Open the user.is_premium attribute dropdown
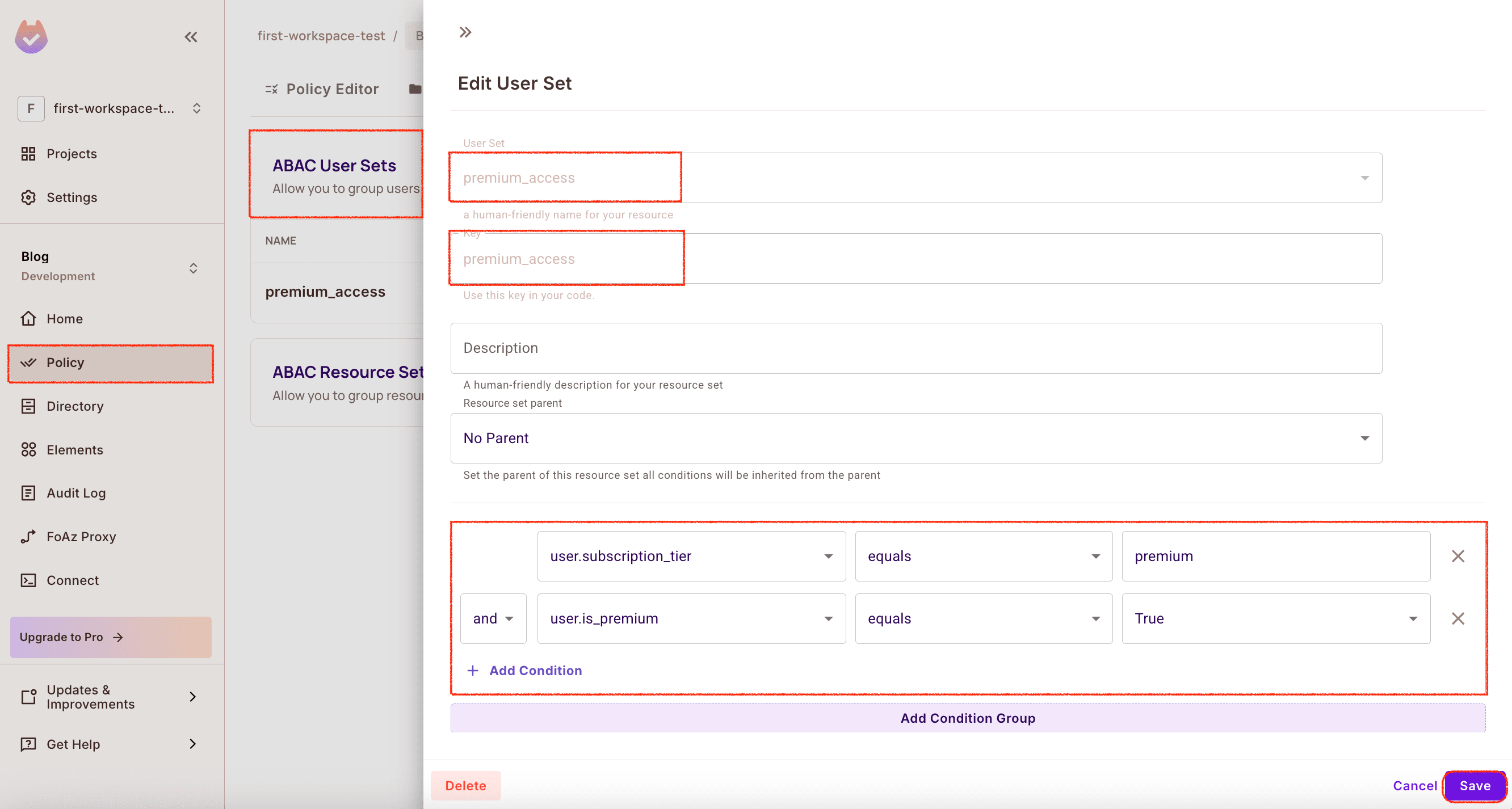Screen dimensions: 1512x809 coord(691,618)
